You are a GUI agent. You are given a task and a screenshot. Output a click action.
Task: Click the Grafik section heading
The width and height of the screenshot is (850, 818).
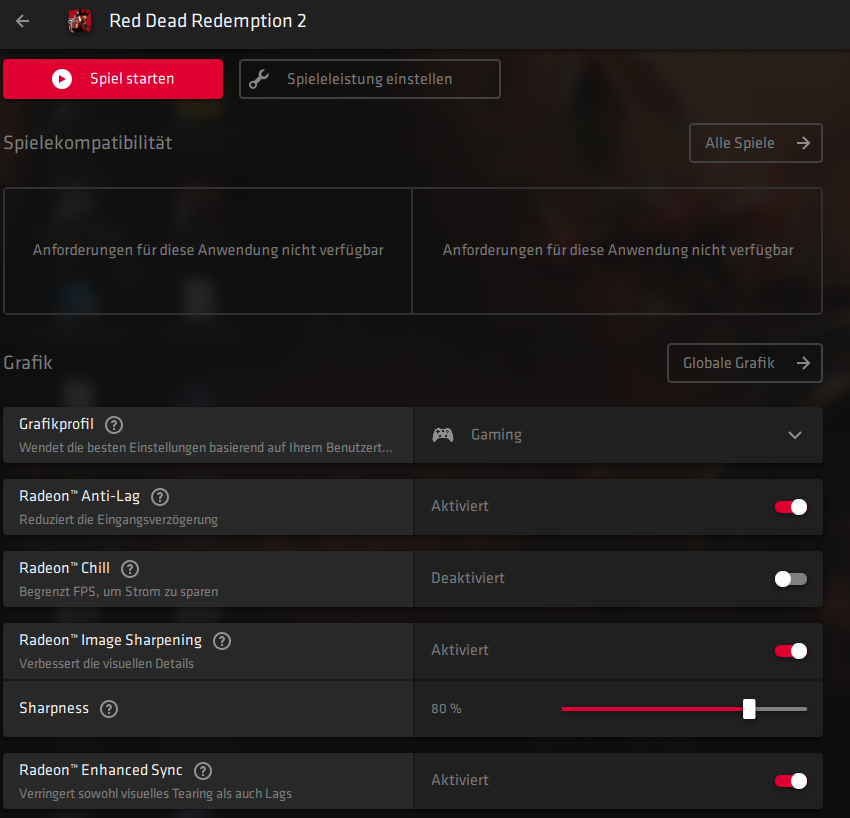[x=28, y=363]
